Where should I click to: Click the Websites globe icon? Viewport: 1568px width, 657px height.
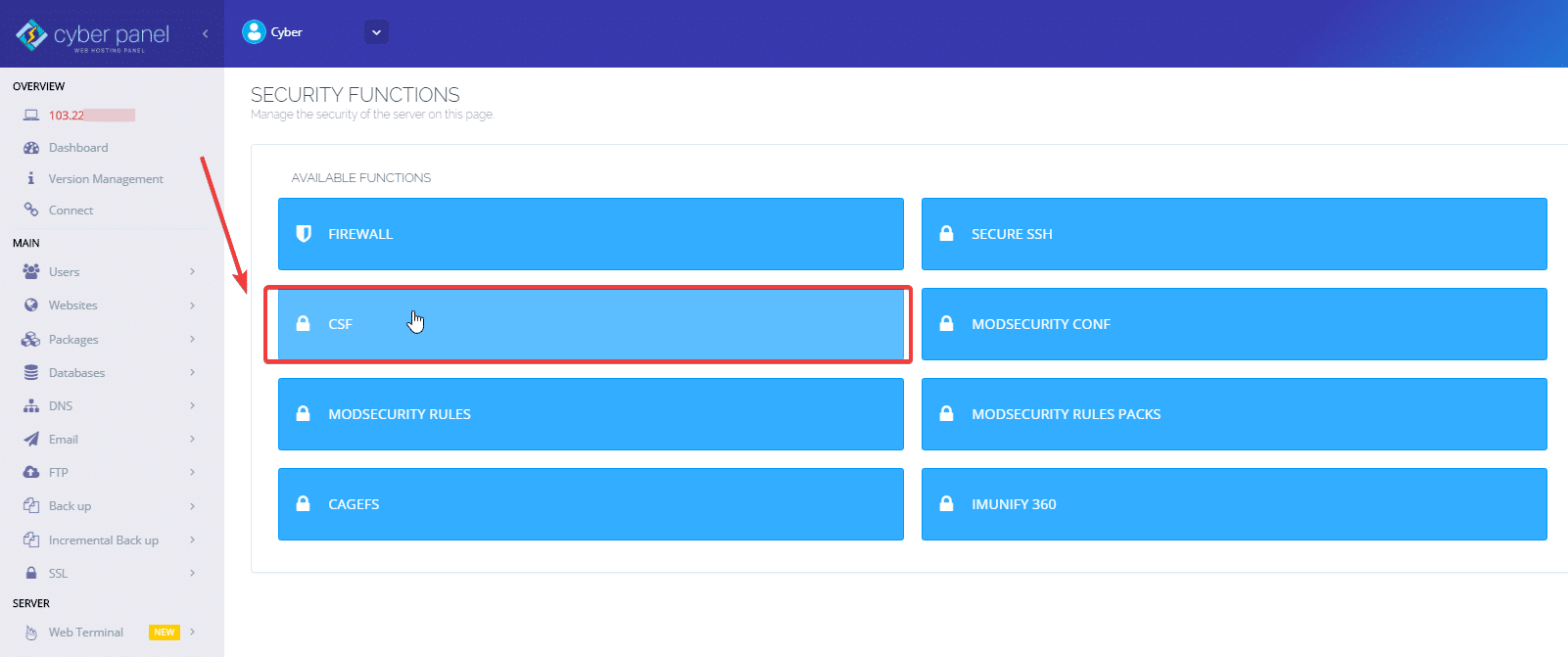[31, 305]
